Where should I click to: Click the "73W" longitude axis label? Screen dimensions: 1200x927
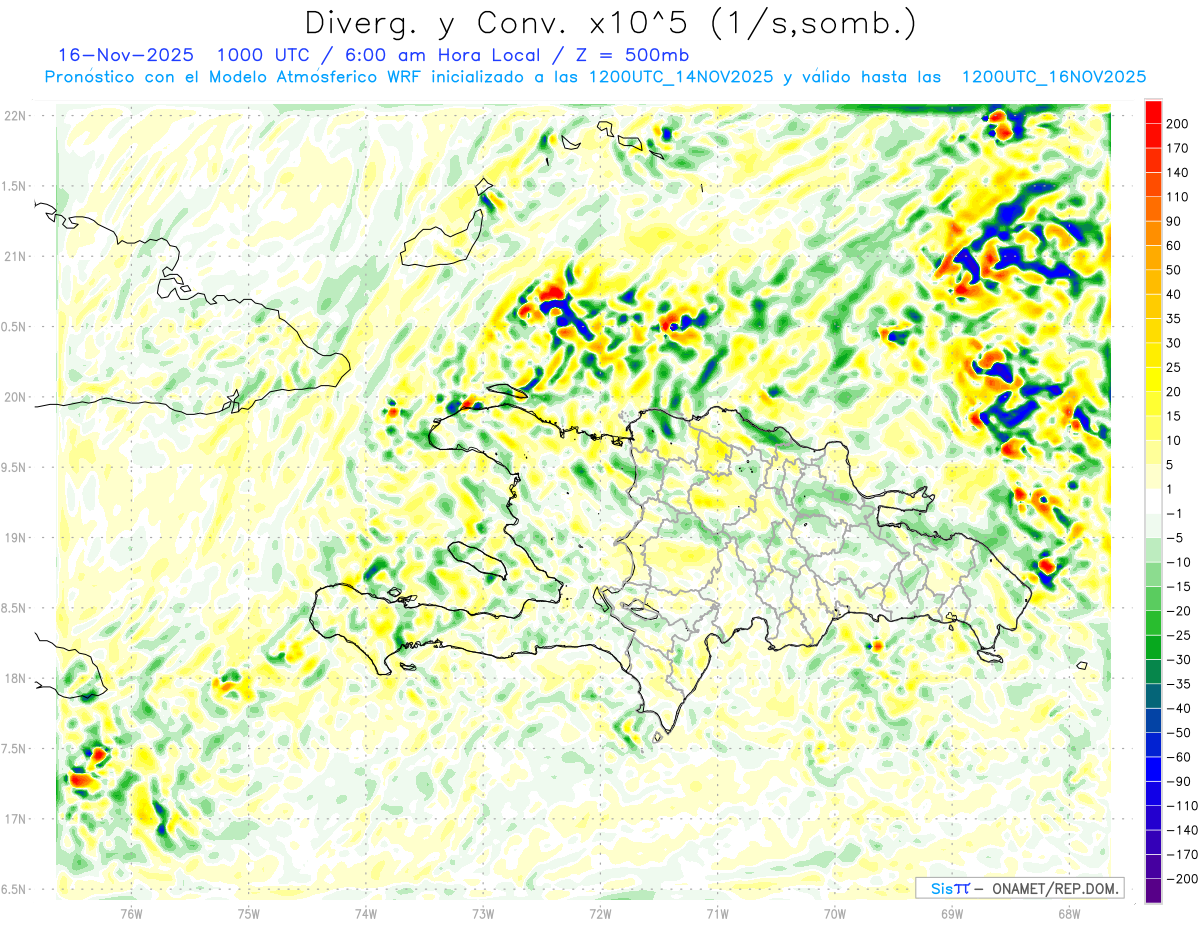[x=482, y=913]
